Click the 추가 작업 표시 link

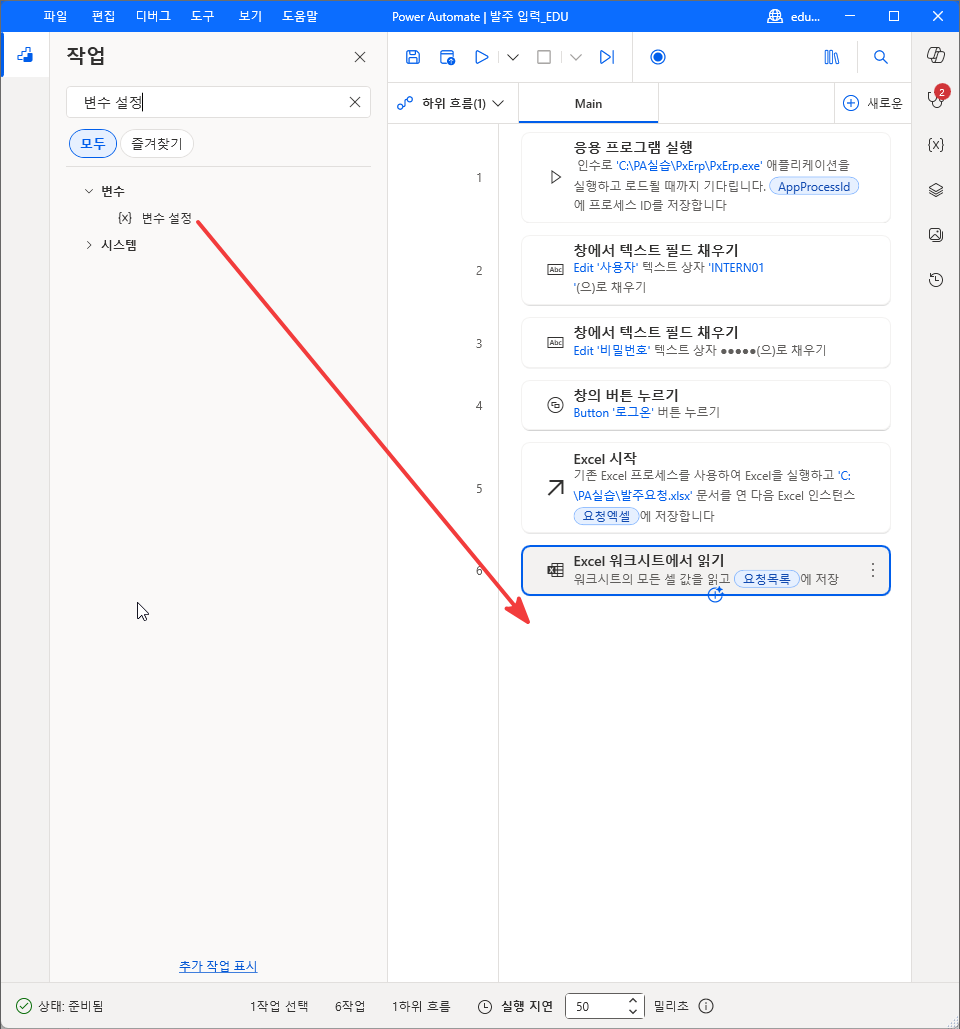(218, 966)
